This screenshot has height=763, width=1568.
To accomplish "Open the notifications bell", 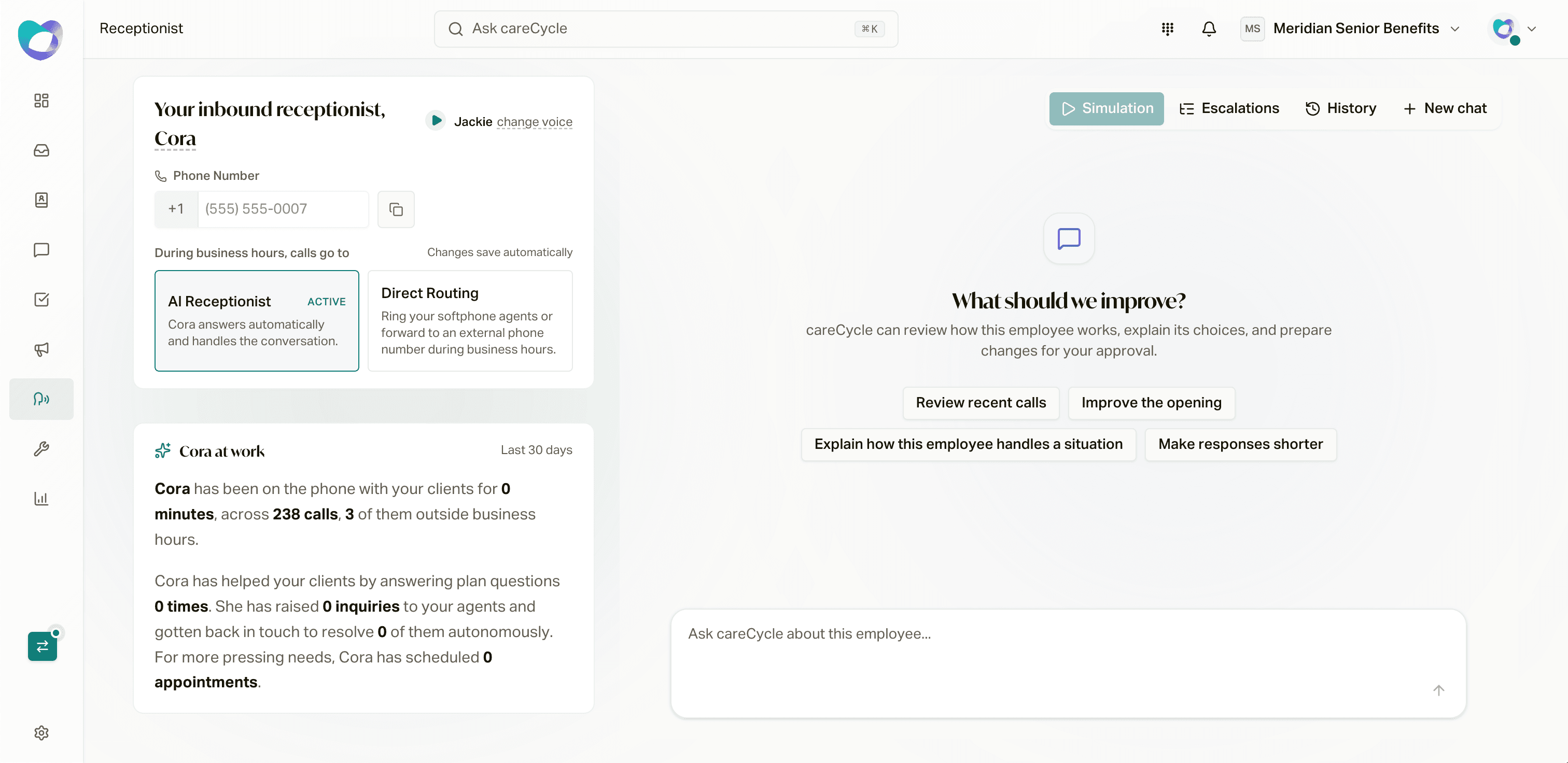I will pyautogui.click(x=1209, y=29).
